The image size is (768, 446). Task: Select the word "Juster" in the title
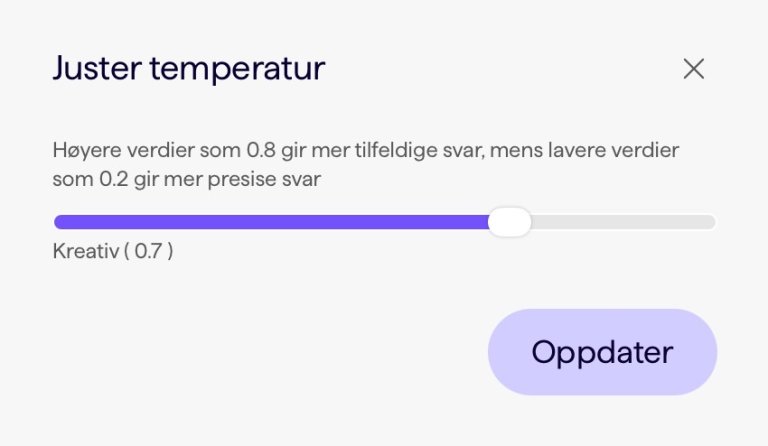click(94, 69)
